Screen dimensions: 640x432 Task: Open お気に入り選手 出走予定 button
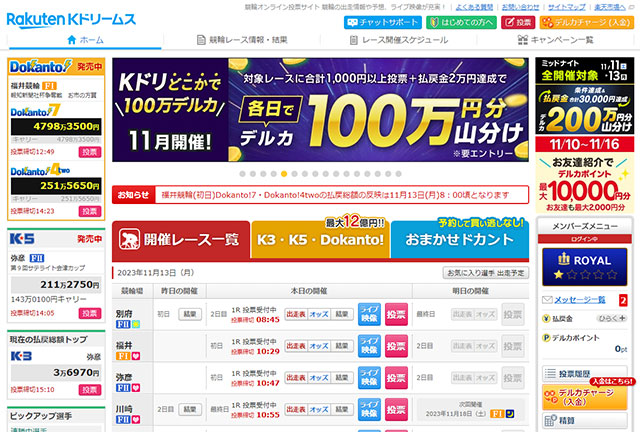[486, 273]
